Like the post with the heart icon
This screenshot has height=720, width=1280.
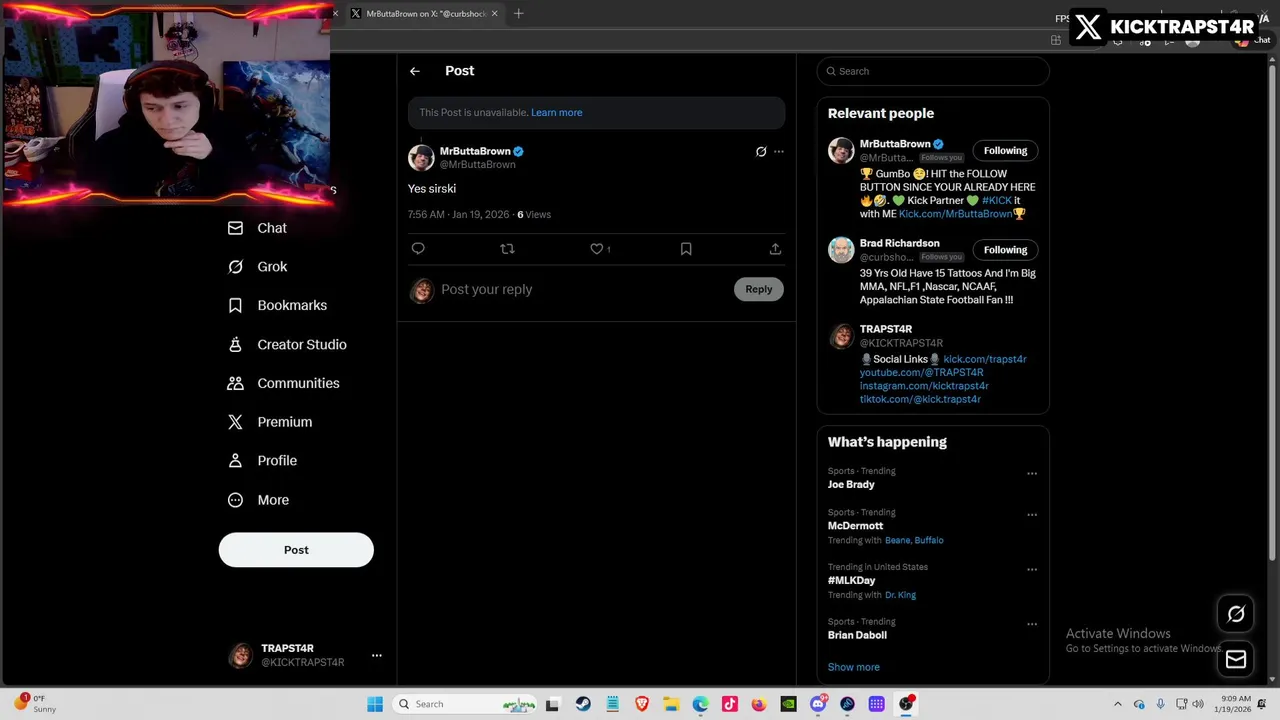coord(597,249)
